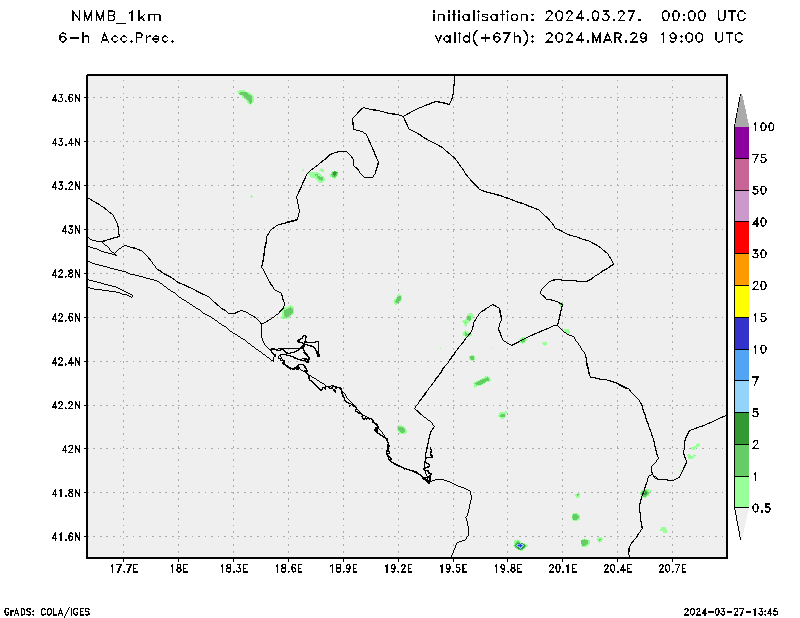The height and width of the screenshot is (618, 800).
Task: Click the gray triangle atop the legend
Action: [741, 110]
